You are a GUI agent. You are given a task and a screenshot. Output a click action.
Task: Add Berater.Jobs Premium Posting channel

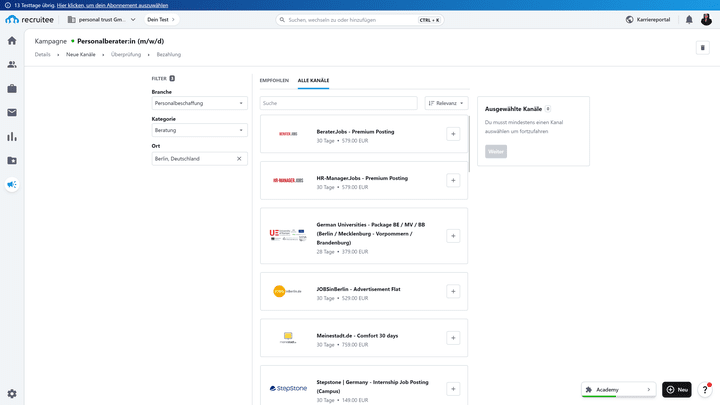click(x=453, y=134)
